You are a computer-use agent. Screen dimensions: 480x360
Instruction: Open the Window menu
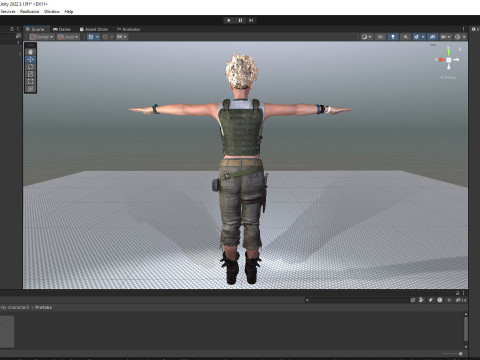tap(52, 11)
